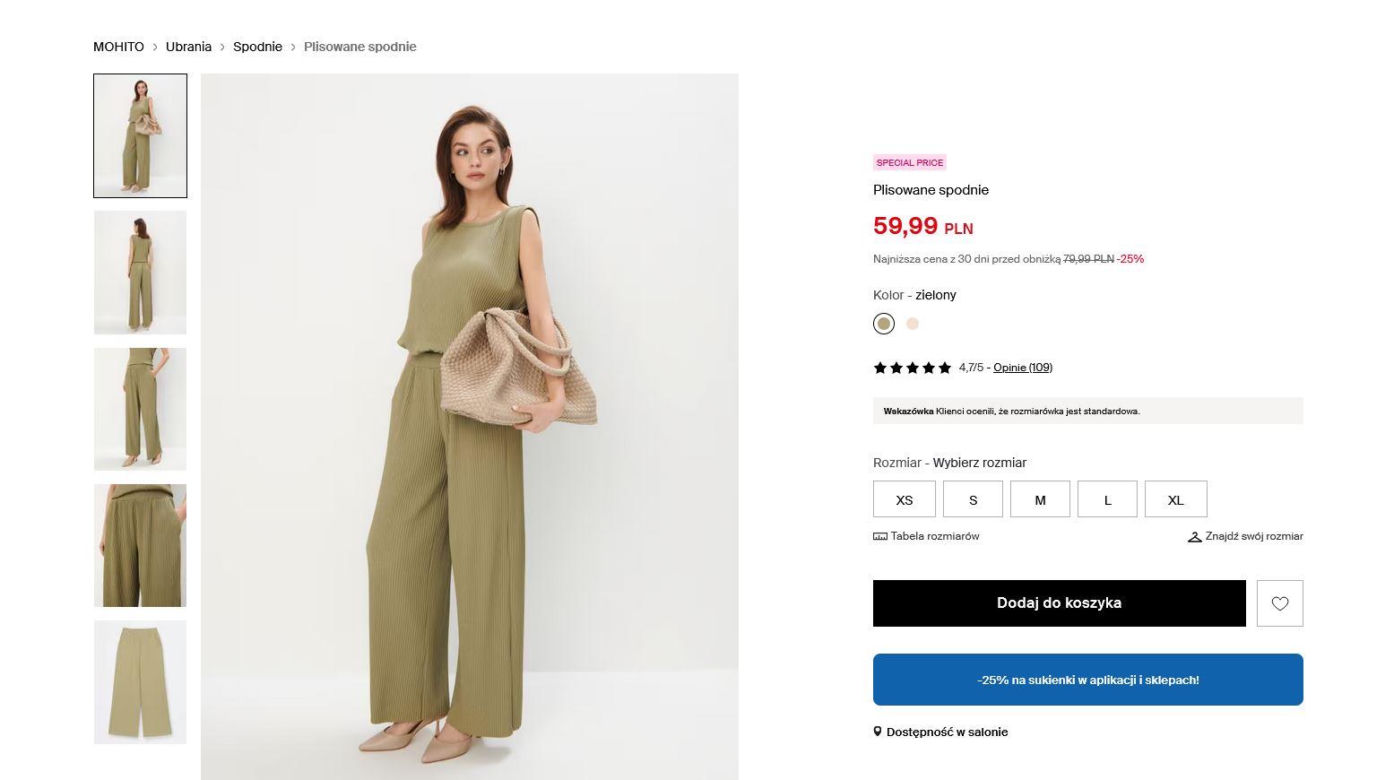Image resolution: width=1394 pixels, height=780 pixels.
Task: Click the star rating icons
Action: coord(912,368)
